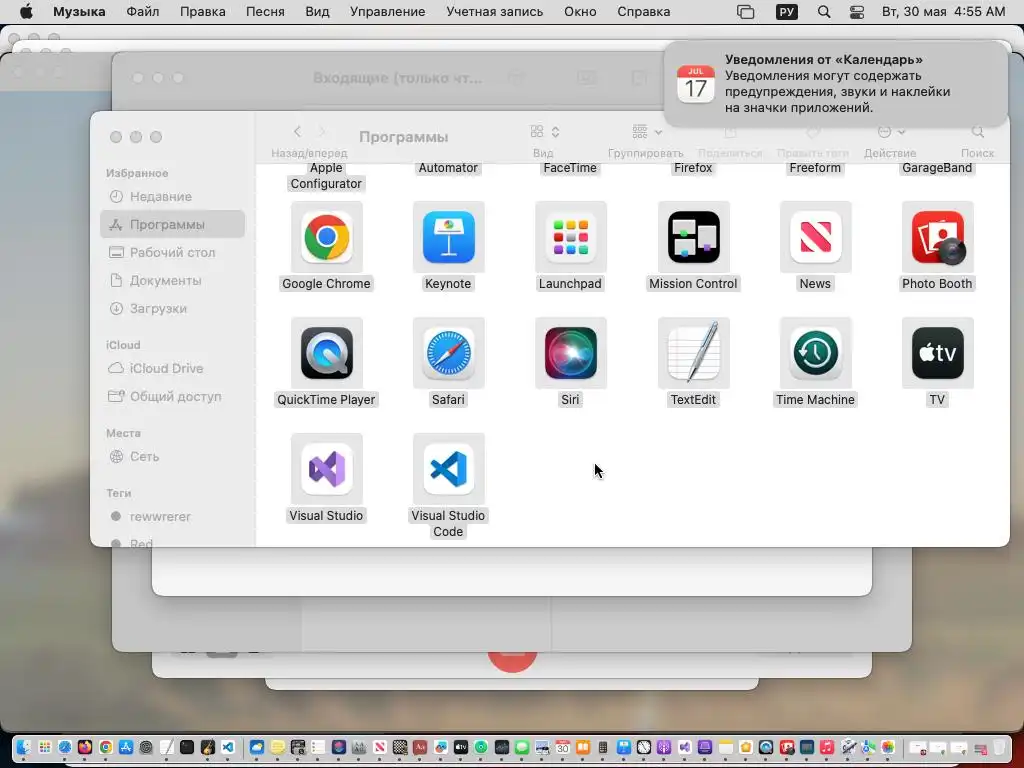The image size is (1024, 768).
Task: Open the Google Chrome app icon in Finder
Action: [x=327, y=237]
